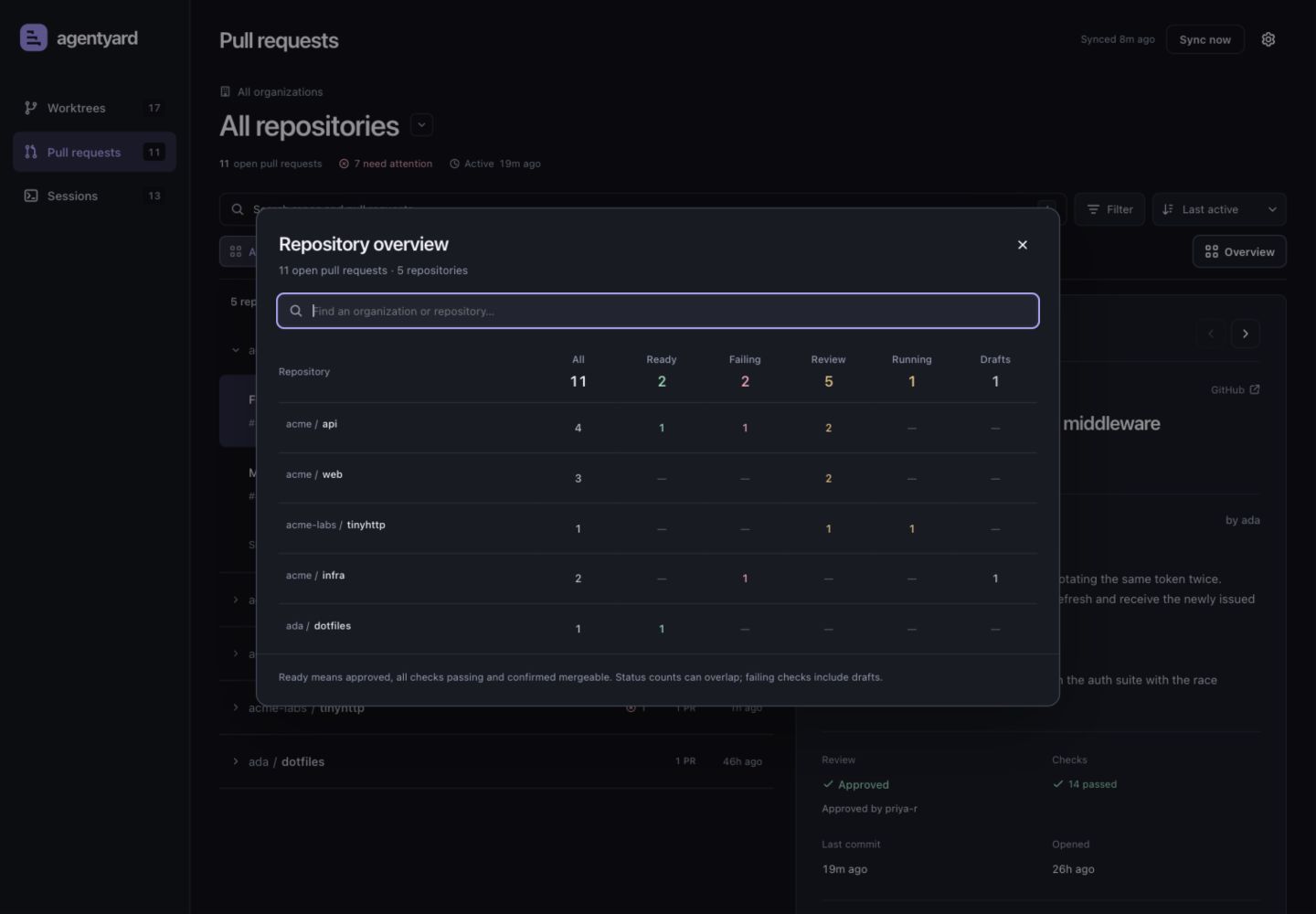Click the 14 passed checks status
Viewport: 1316px width, 914px height.
point(1085,784)
